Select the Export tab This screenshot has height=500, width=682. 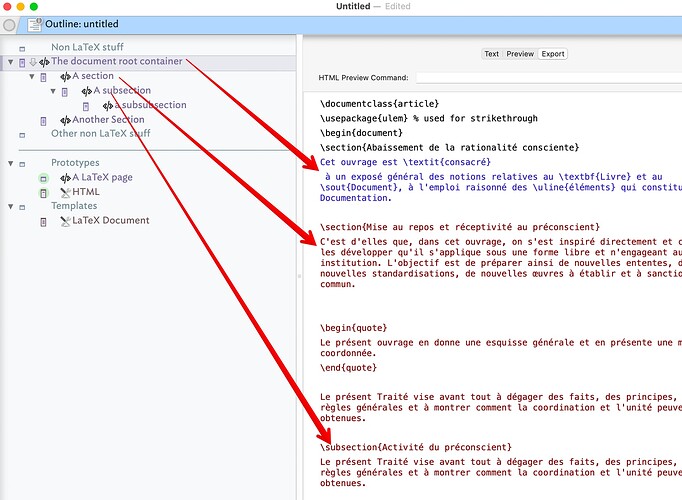(x=553, y=54)
